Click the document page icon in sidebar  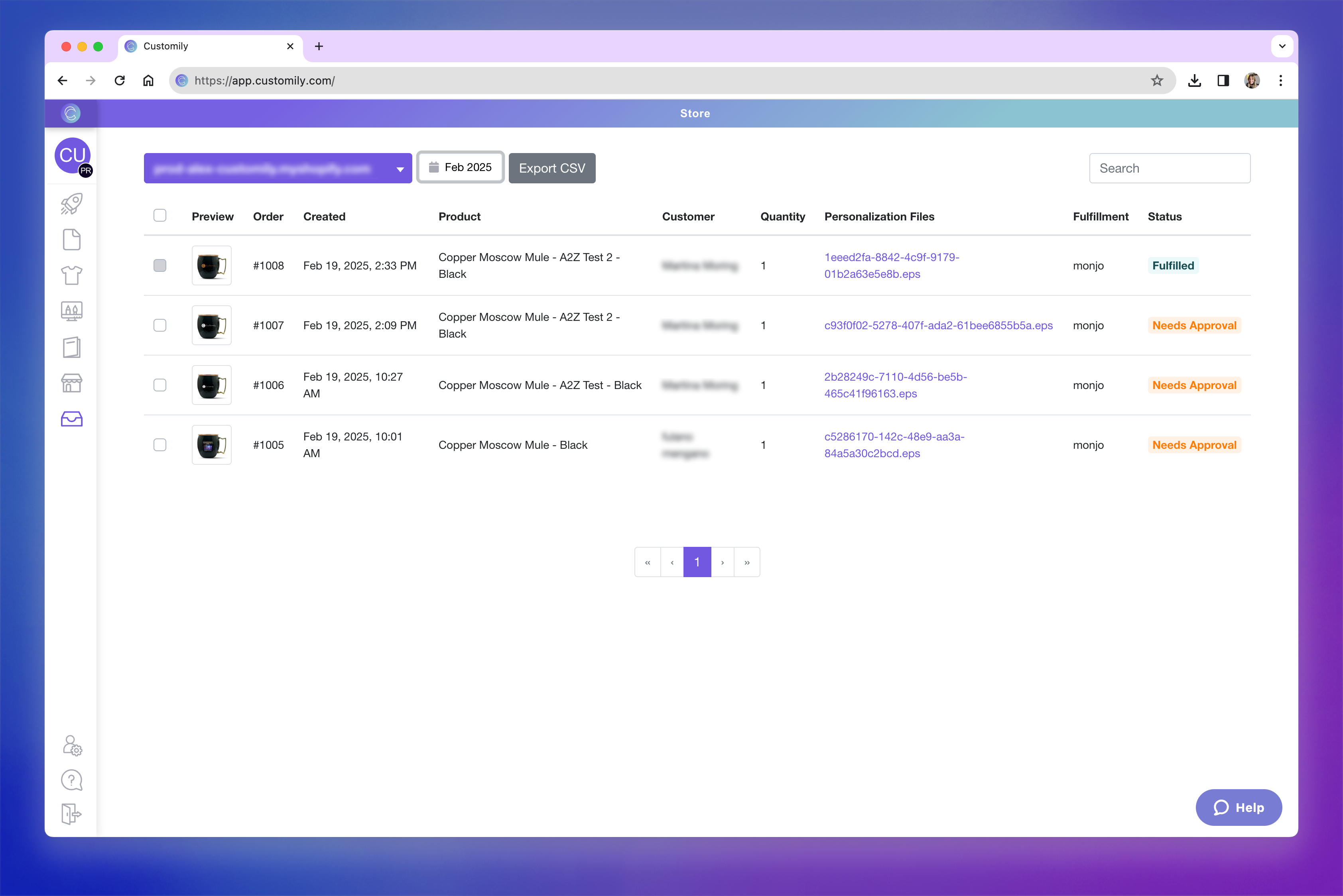(71, 240)
